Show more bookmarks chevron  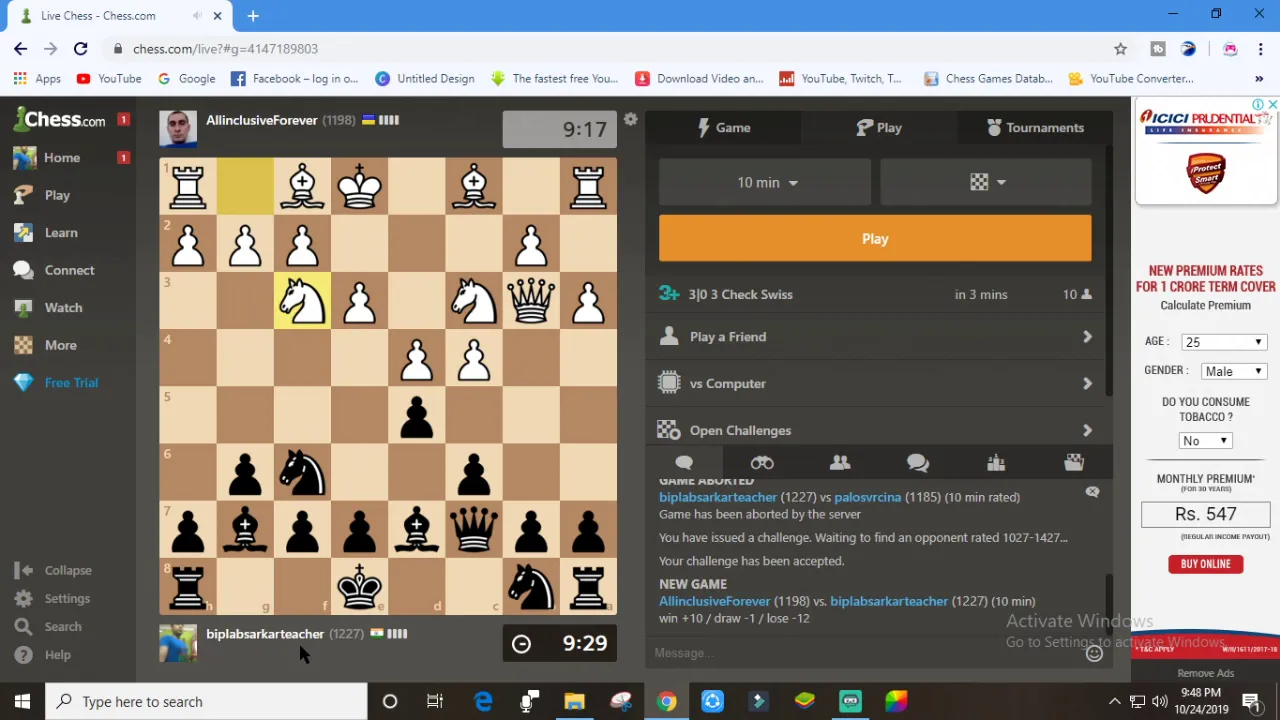coord(1259,78)
